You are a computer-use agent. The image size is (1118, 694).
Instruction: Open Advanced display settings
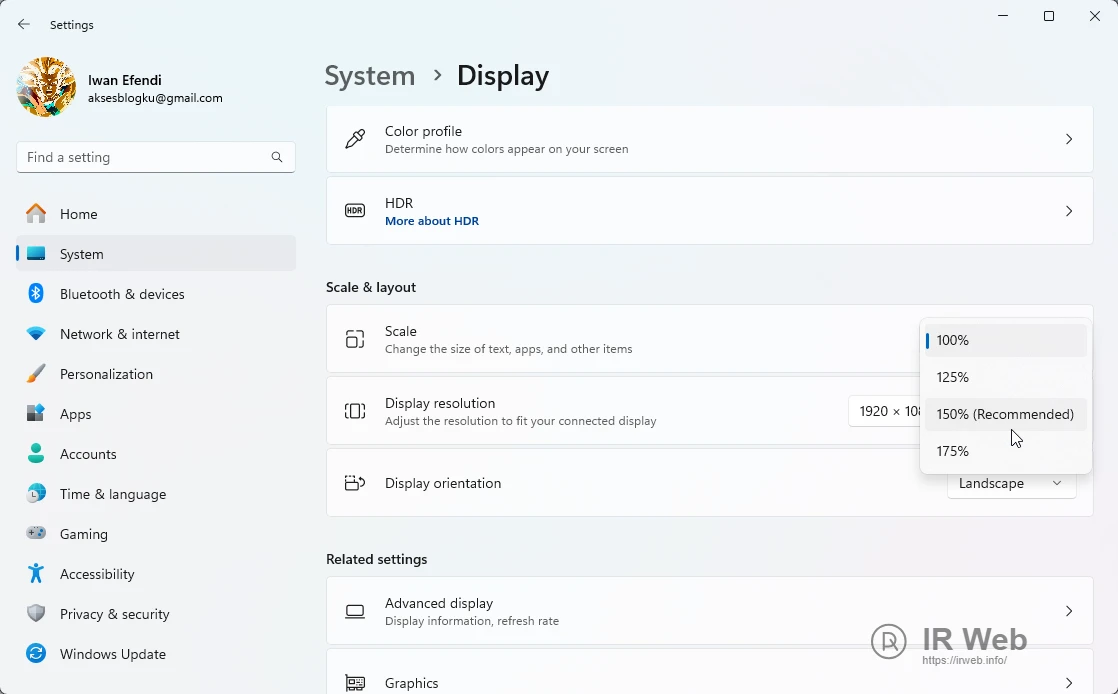click(x=709, y=611)
